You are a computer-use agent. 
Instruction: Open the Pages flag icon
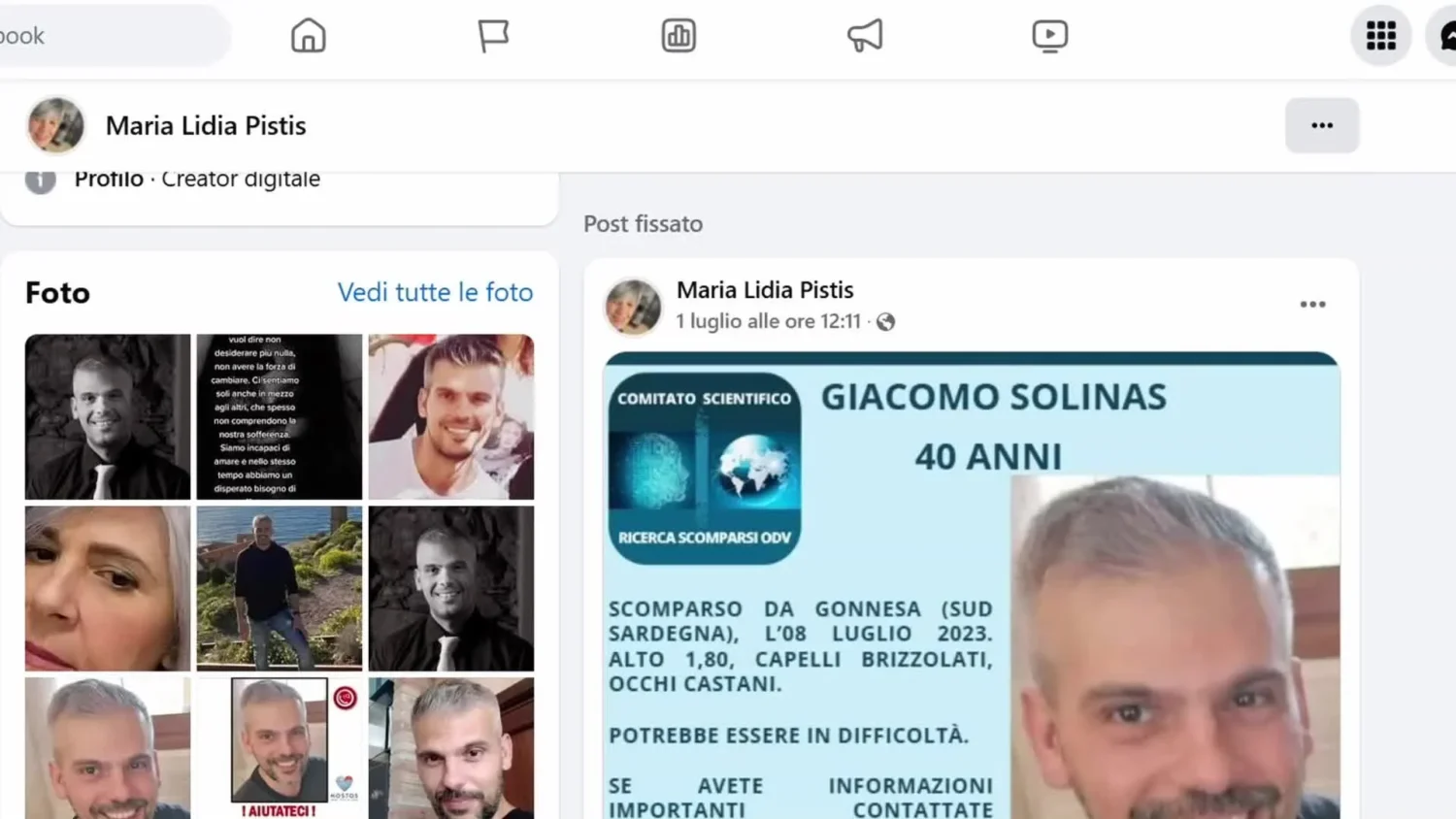point(493,36)
